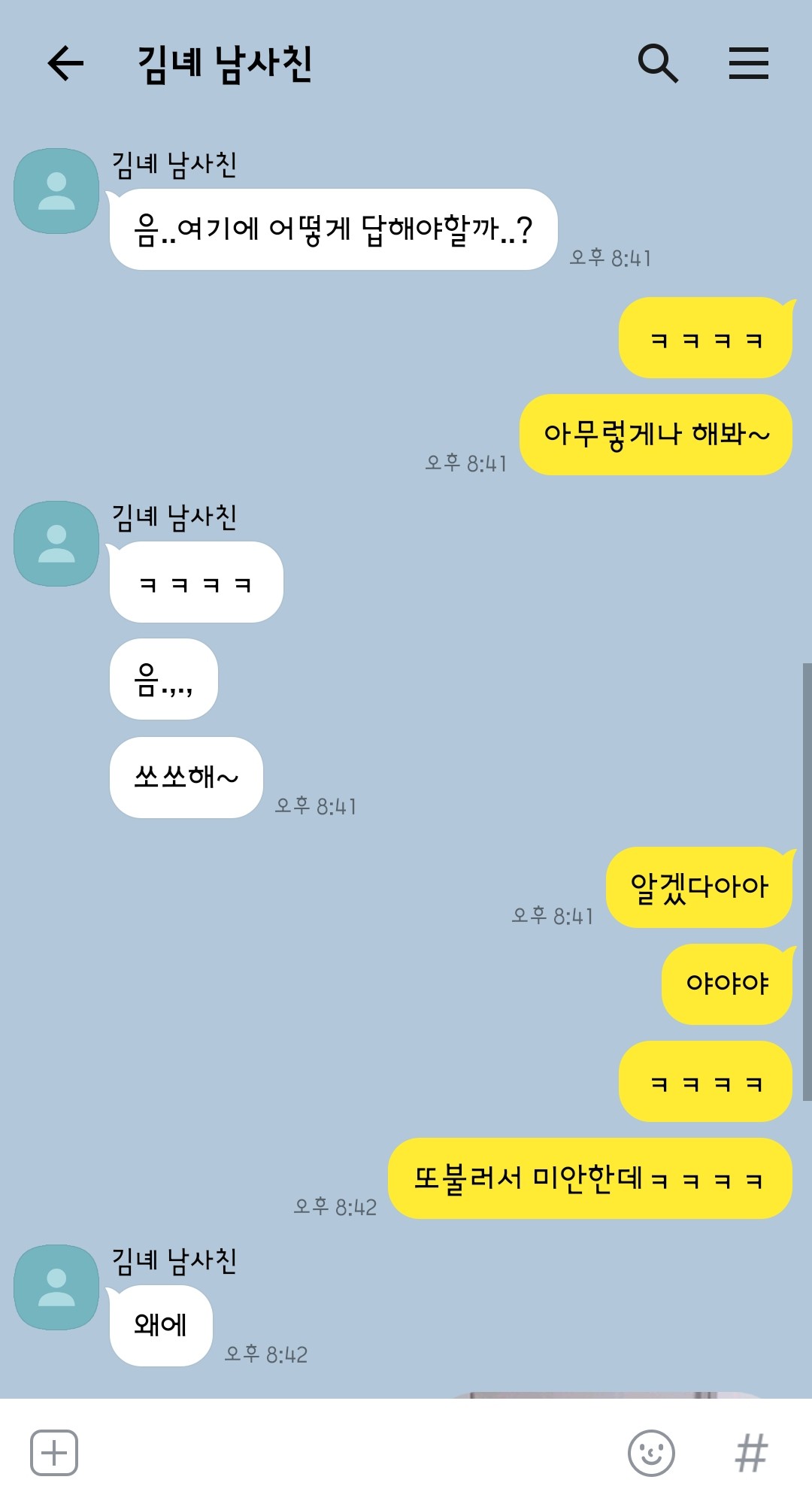
Task: Select the '아무렇게나 해봐~' message bubble
Action: point(656,435)
